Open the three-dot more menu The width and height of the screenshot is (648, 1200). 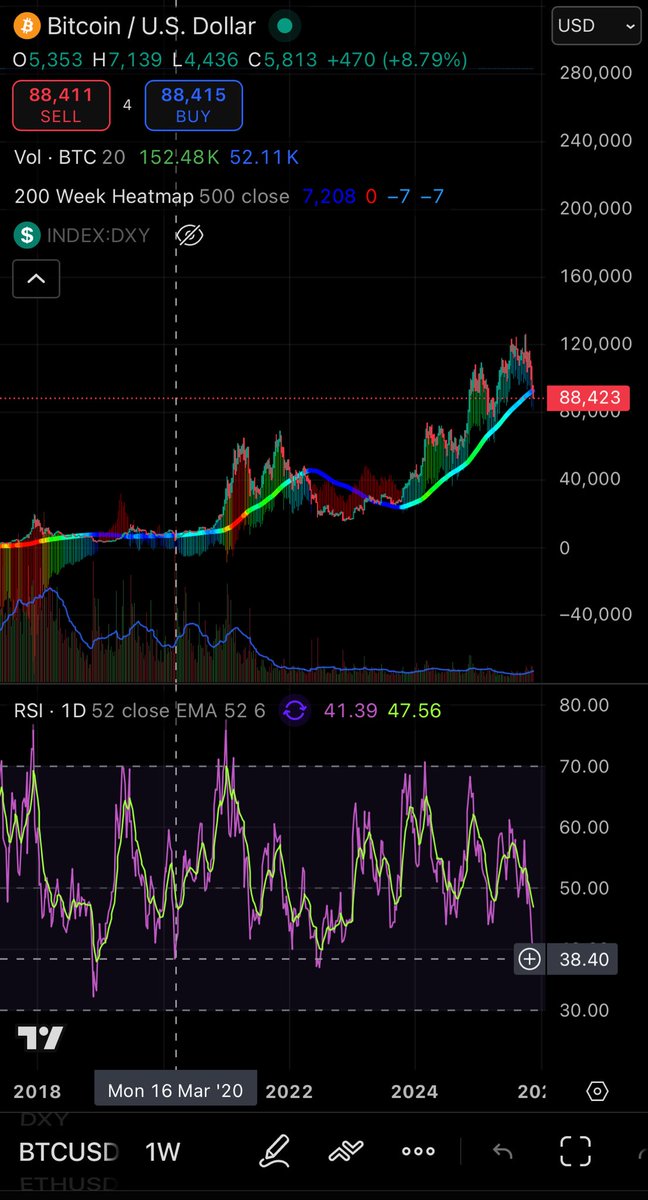(418, 1151)
